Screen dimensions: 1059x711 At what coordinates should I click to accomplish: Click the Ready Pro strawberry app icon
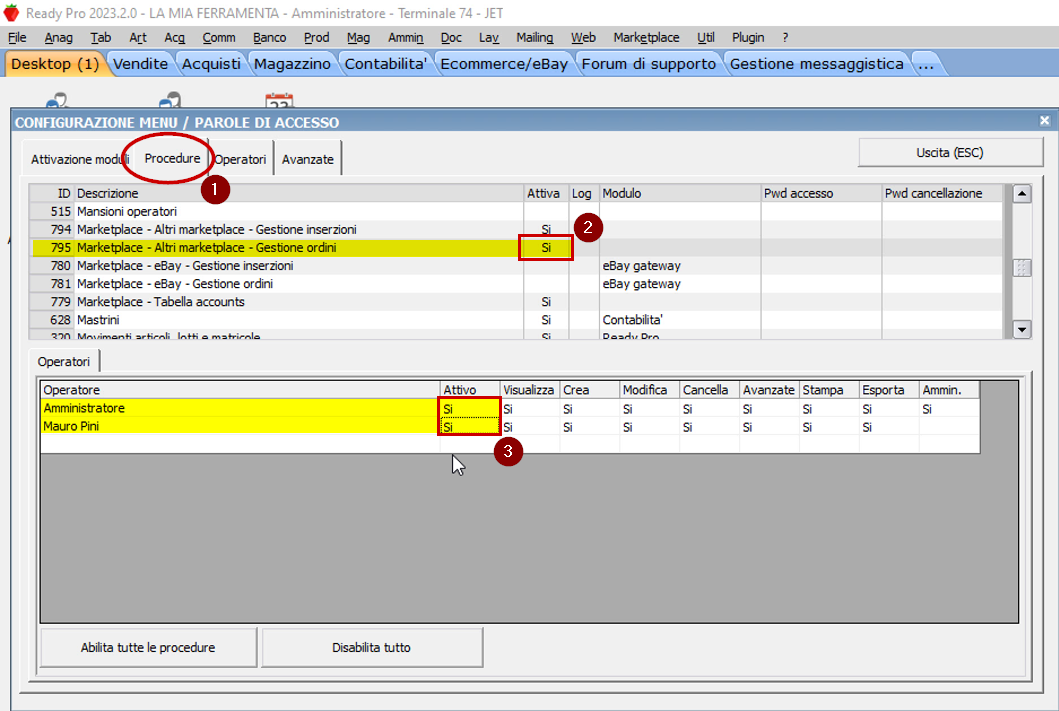point(11,13)
